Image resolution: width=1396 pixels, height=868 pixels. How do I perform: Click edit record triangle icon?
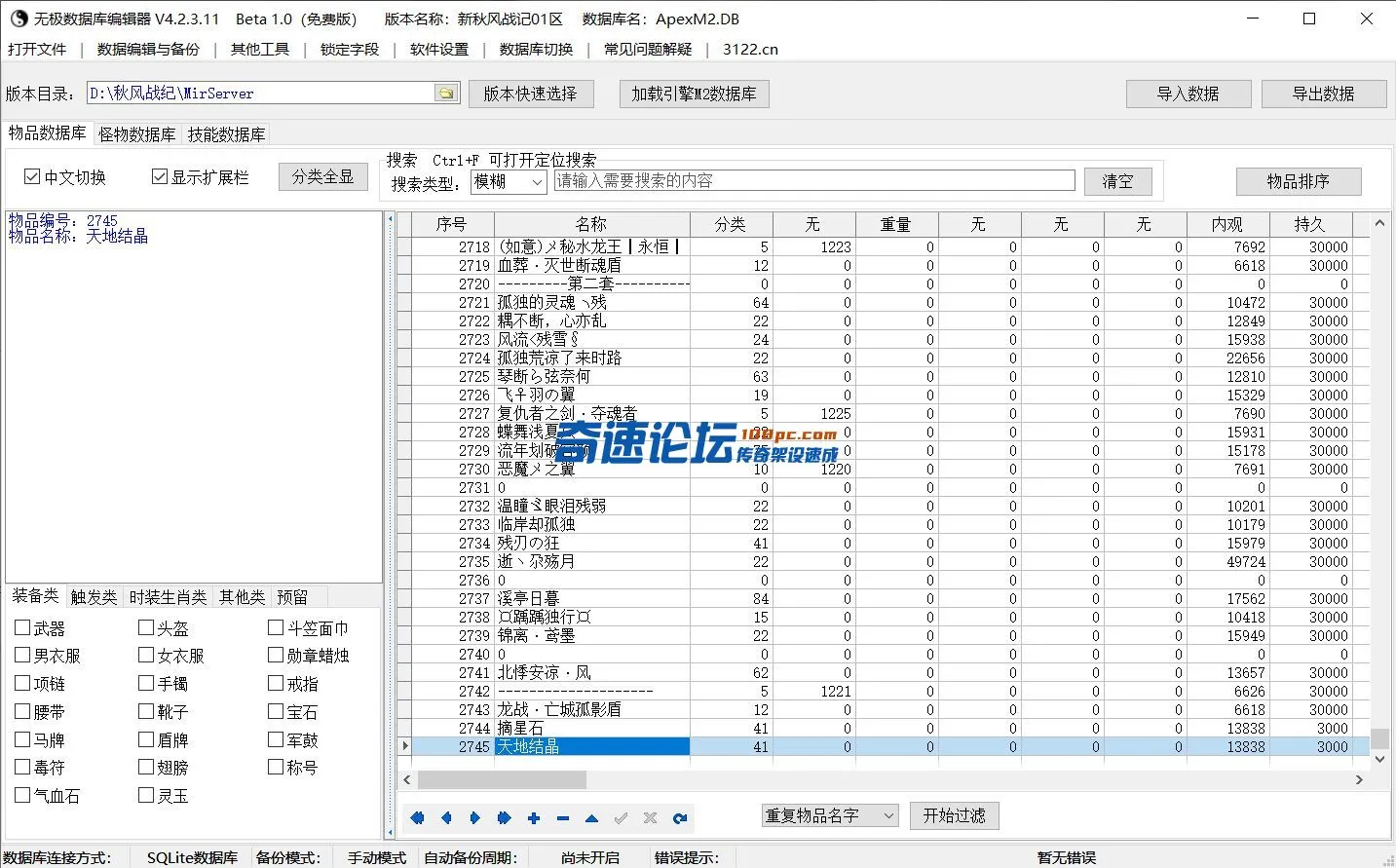(x=591, y=818)
